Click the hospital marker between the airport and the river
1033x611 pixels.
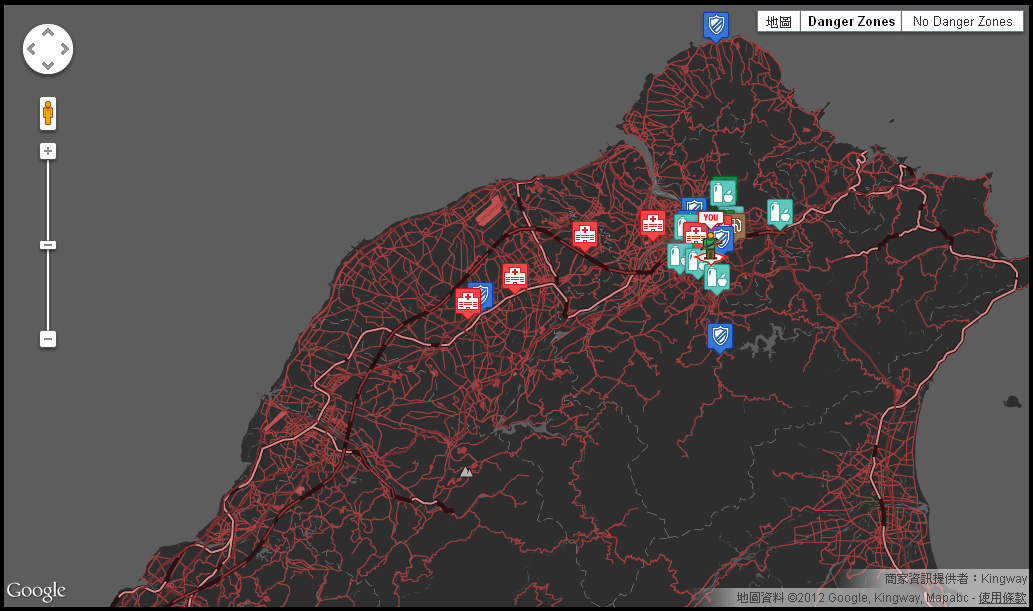coord(585,233)
